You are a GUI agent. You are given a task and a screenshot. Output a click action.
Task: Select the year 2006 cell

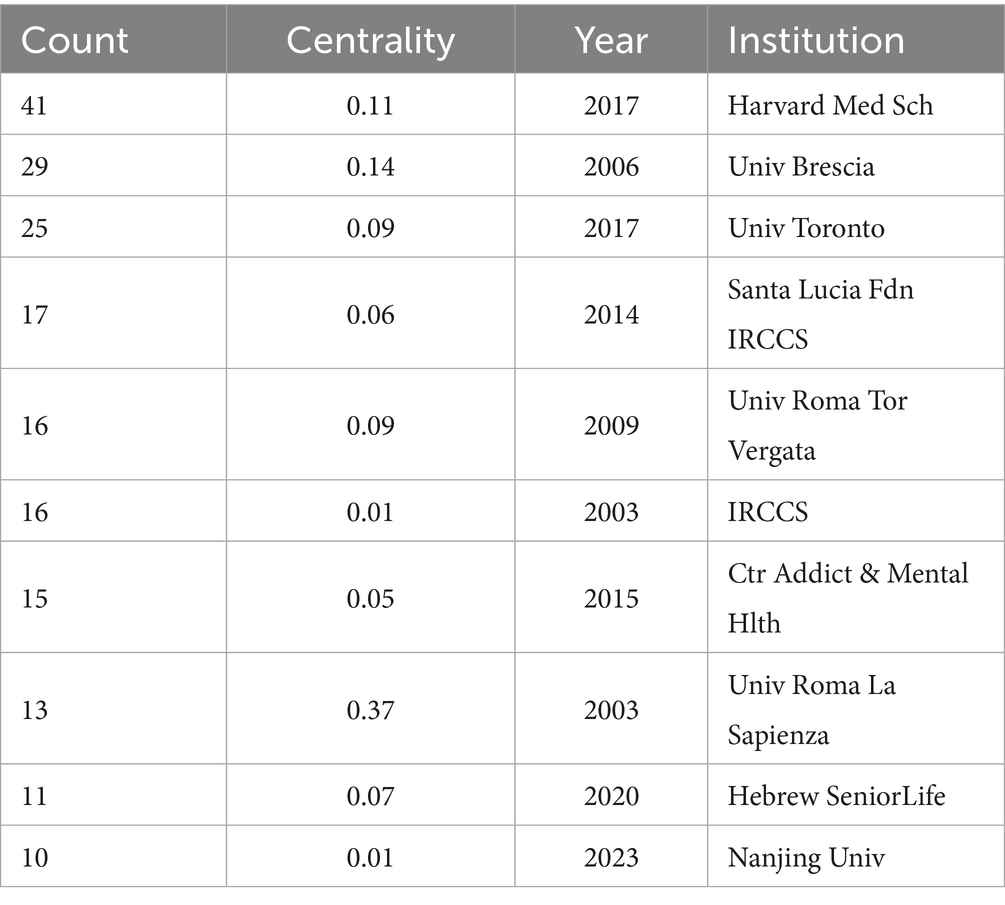point(610,166)
